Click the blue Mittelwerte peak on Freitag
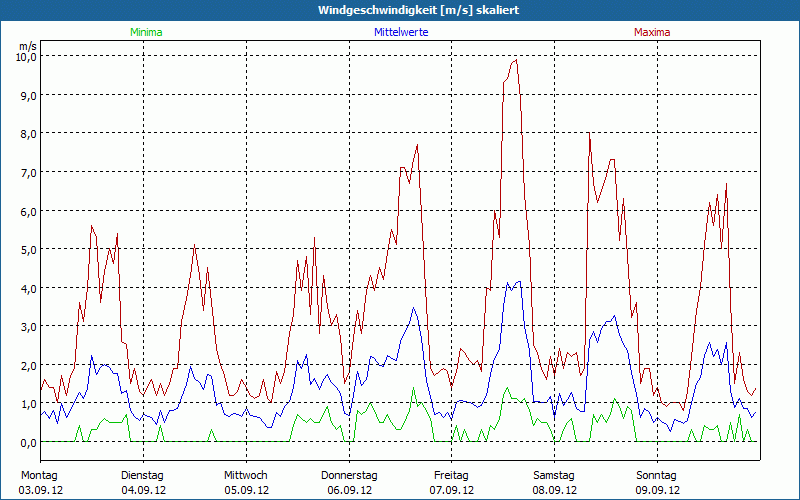The image size is (800, 500). pyautogui.click(x=519, y=282)
